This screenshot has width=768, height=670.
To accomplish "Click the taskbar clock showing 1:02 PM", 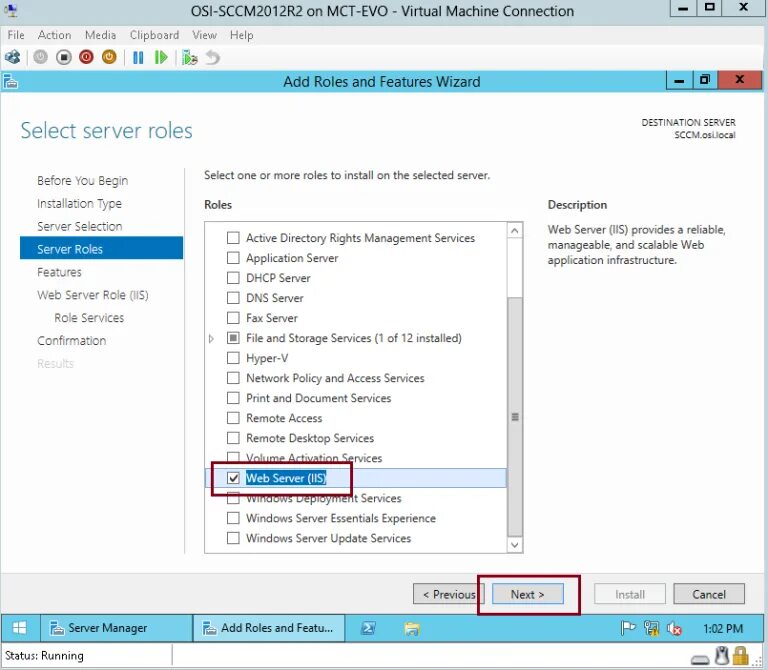I will [723, 628].
